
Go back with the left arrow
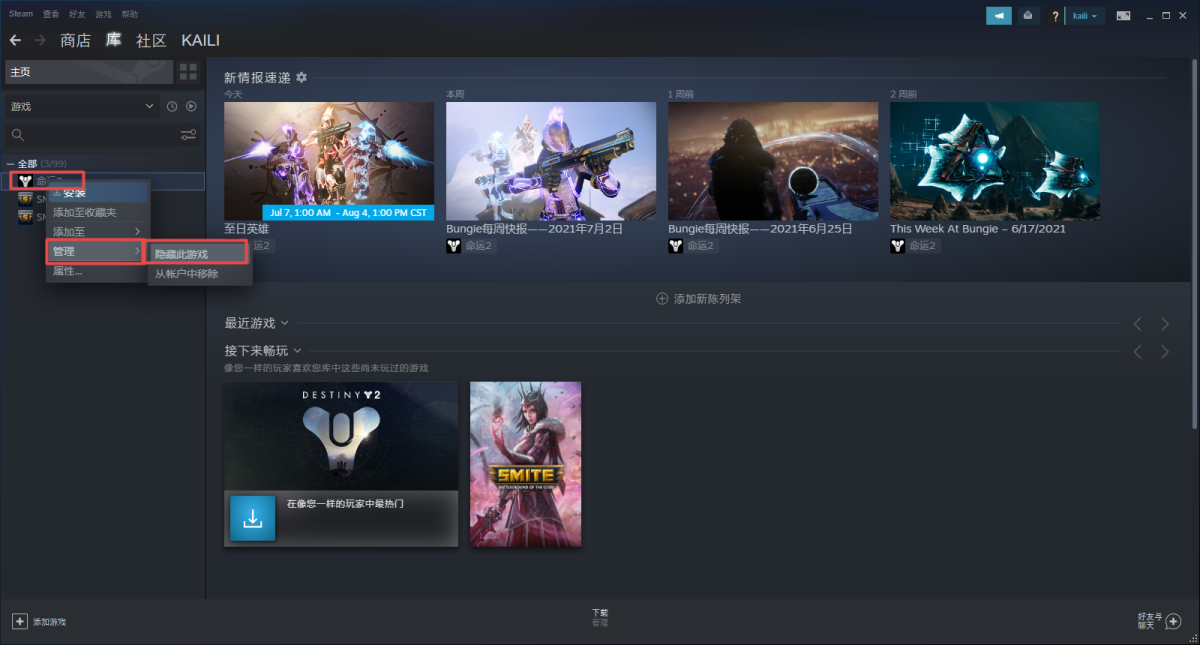pos(15,40)
